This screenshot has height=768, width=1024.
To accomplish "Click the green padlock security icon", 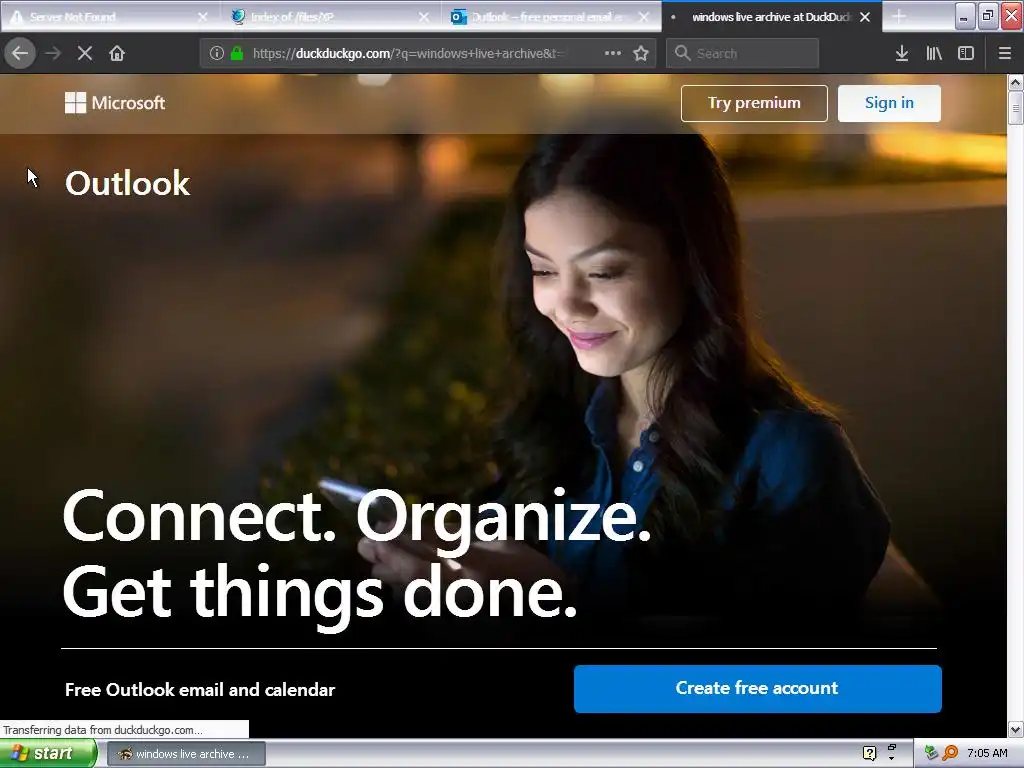I will point(238,54).
